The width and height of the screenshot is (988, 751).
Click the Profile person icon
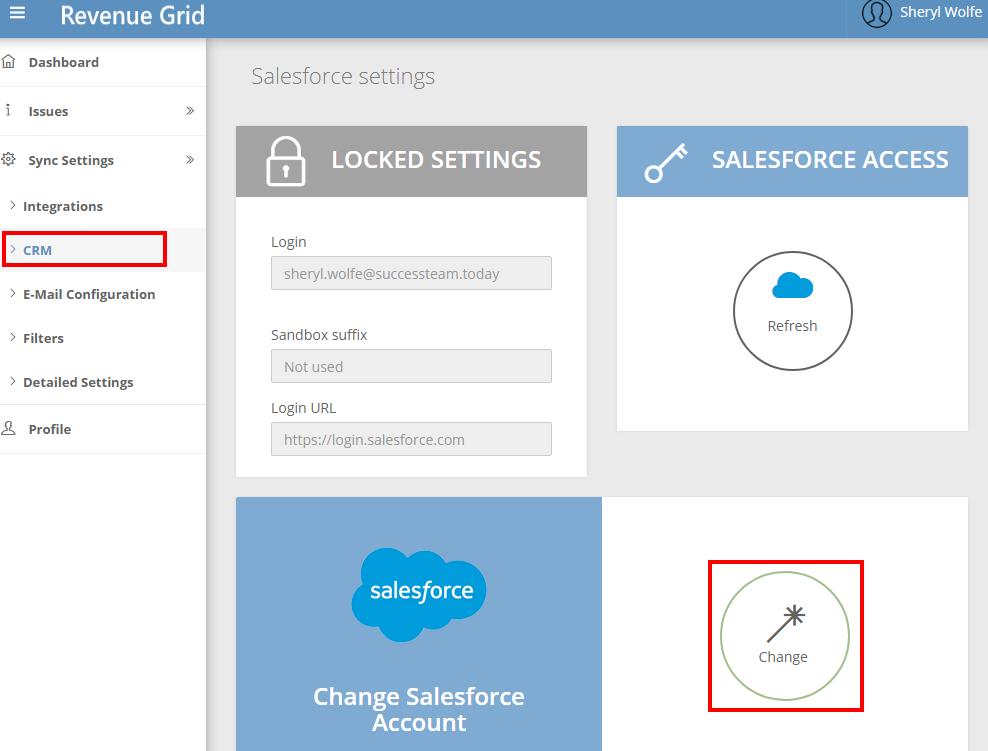[8, 428]
